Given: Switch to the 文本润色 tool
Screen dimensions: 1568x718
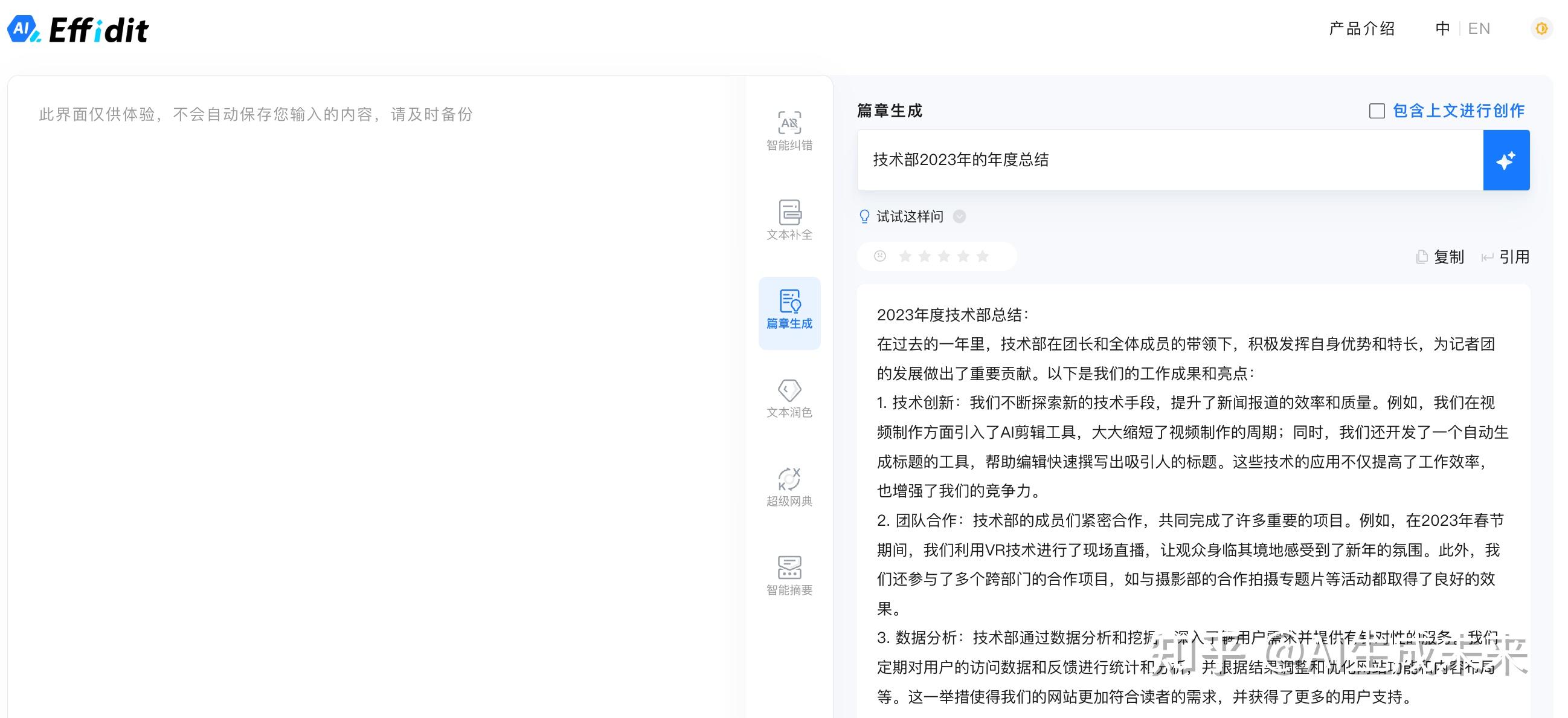Looking at the screenshot, I should tap(789, 396).
